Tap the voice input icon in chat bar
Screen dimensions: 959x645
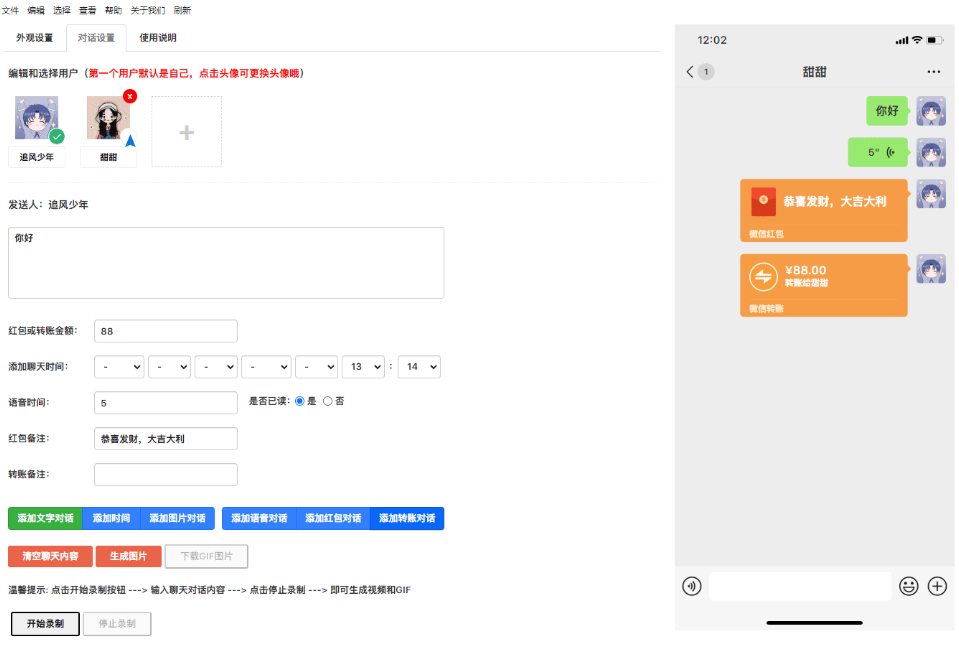point(691,586)
